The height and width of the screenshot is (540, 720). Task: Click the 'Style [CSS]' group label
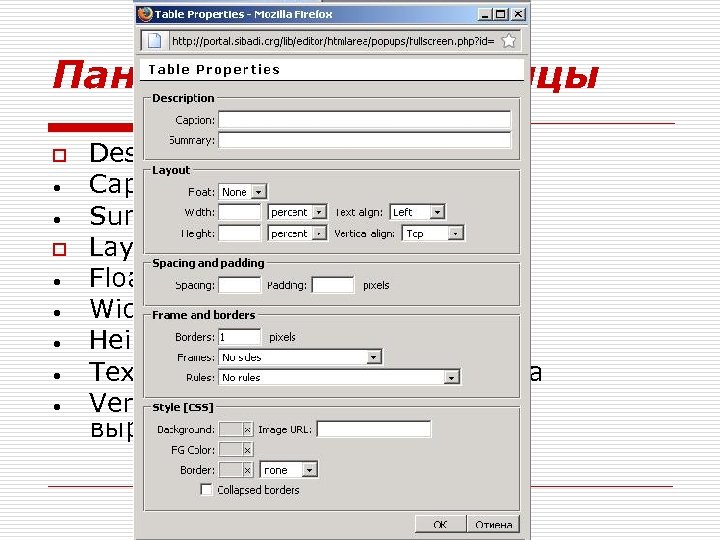pyautogui.click(x=183, y=407)
